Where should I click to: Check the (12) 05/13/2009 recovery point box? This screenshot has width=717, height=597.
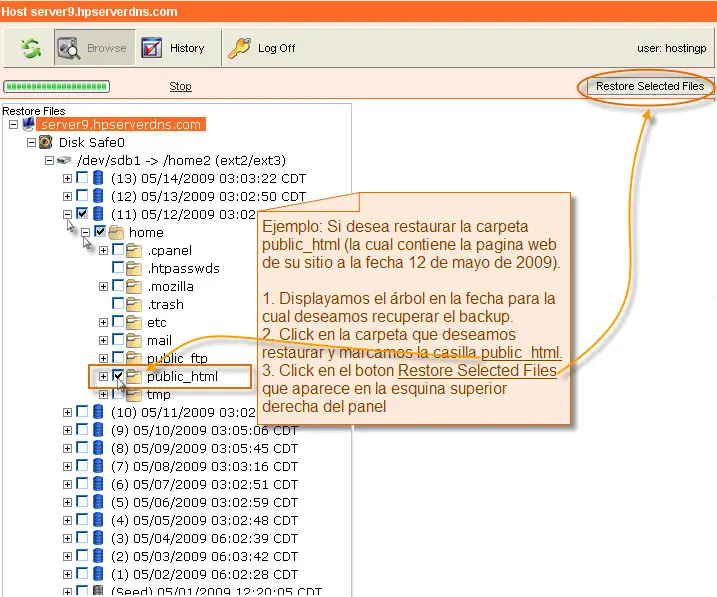82,195
